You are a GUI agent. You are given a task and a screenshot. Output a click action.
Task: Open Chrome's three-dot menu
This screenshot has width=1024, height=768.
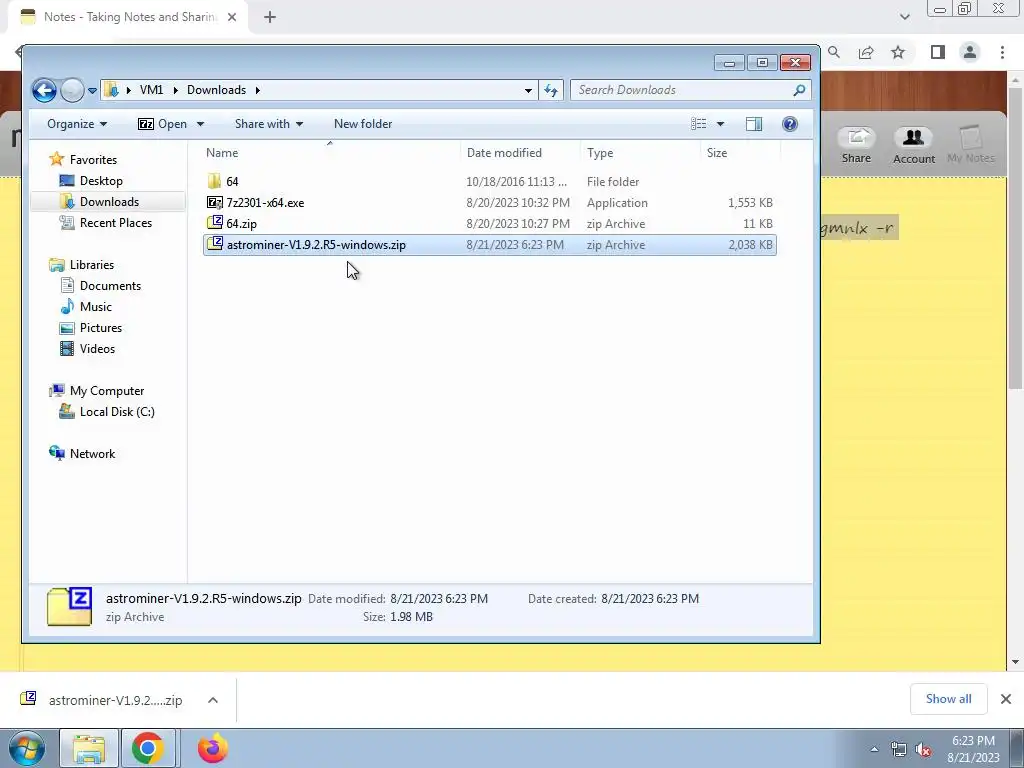point(1002,52)
